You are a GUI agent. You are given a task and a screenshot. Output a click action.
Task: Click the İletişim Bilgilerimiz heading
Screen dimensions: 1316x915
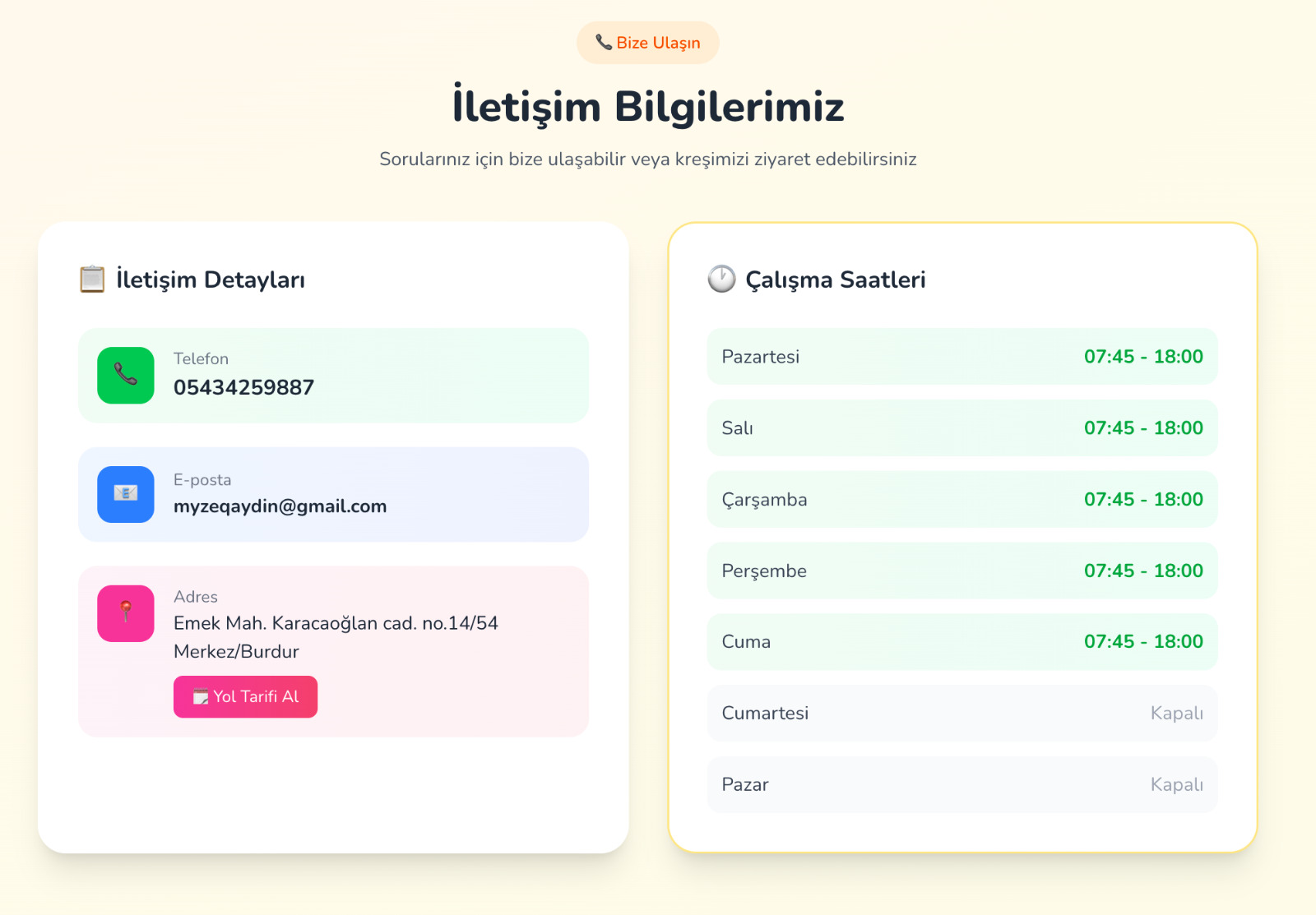point(648,105)
